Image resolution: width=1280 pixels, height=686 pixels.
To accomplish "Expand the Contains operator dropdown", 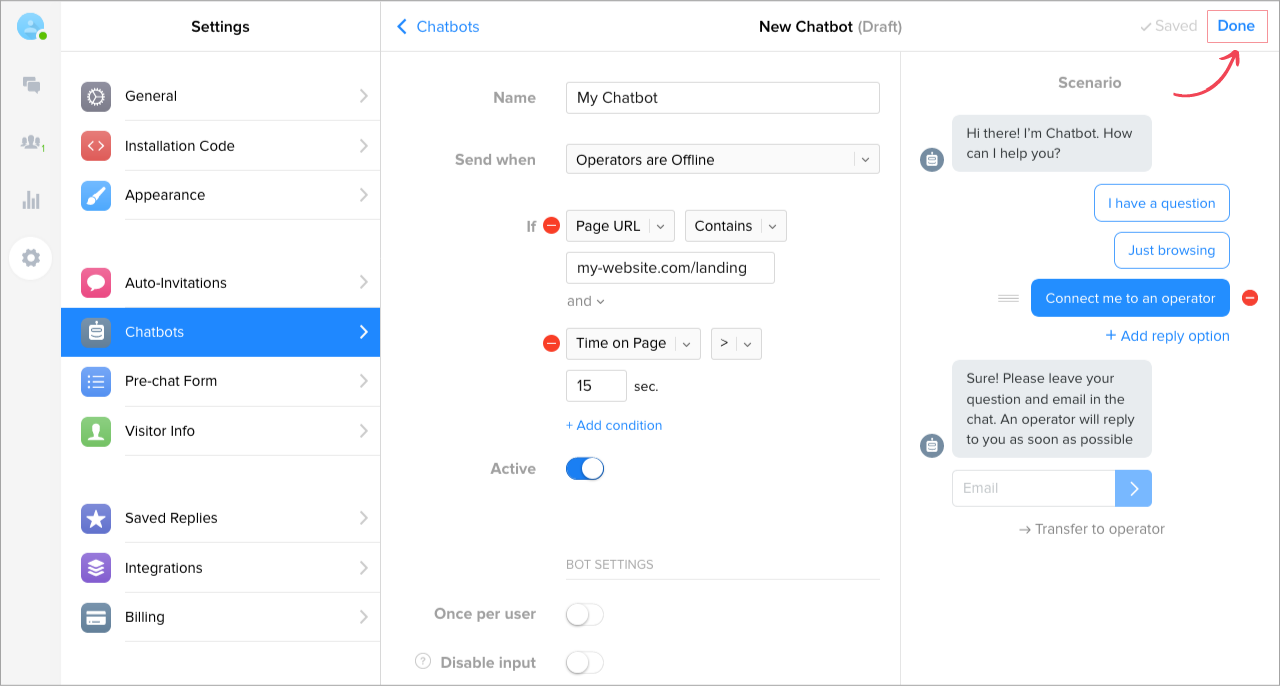I will click(735, 226).
